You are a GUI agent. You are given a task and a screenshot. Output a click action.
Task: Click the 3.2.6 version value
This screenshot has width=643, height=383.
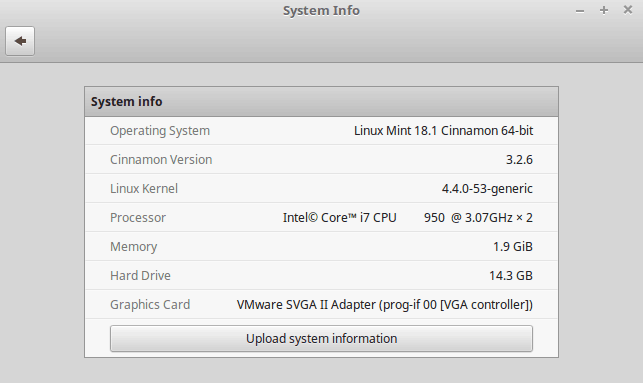pyautogui.click(x=519, y=160)
